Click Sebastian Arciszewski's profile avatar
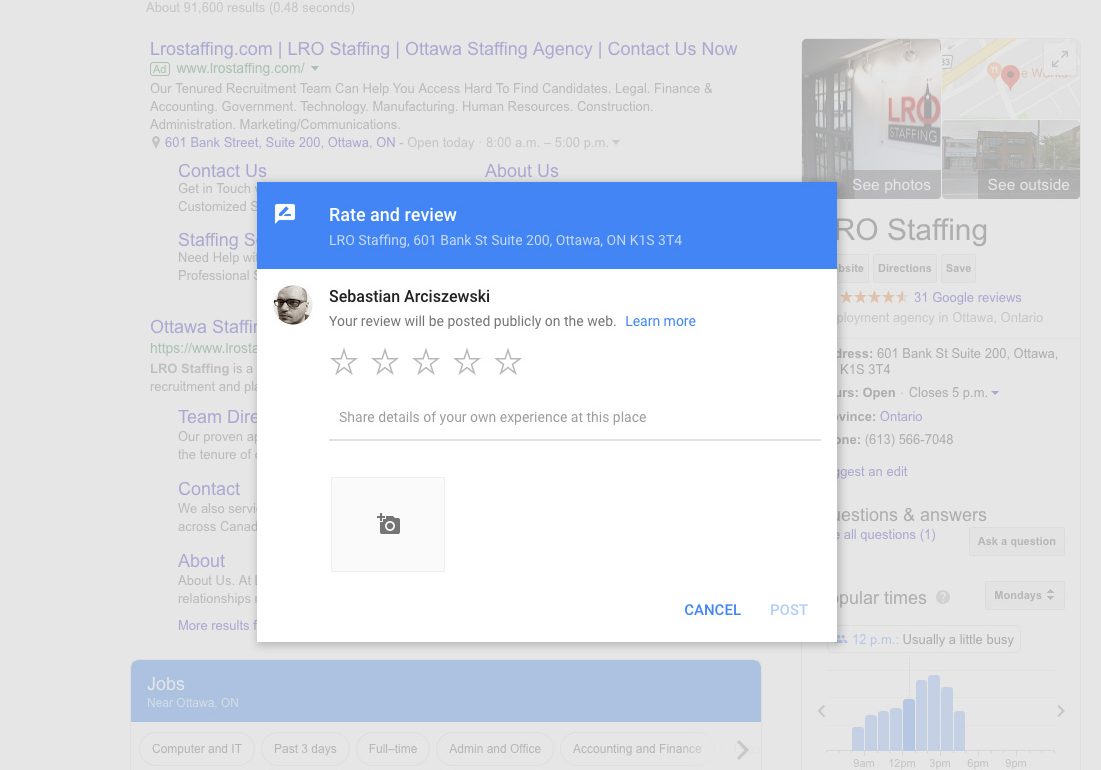This screenshot has width=1101, height=770. (x=293, y=305)
